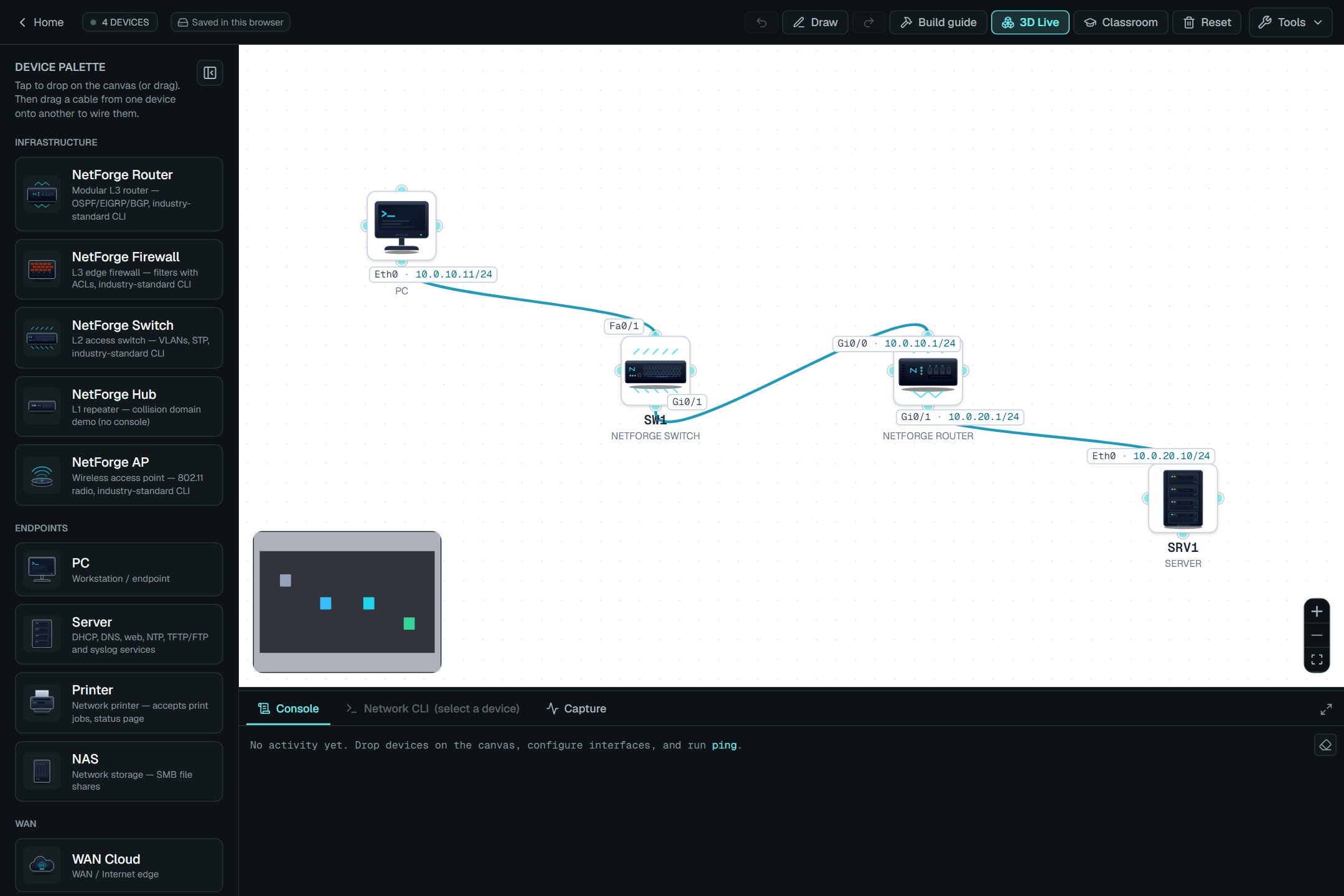This screenshot has width=1344, height=896.
Task: Select the NetForge Router icon on canvas
Action: pos(928,371)
